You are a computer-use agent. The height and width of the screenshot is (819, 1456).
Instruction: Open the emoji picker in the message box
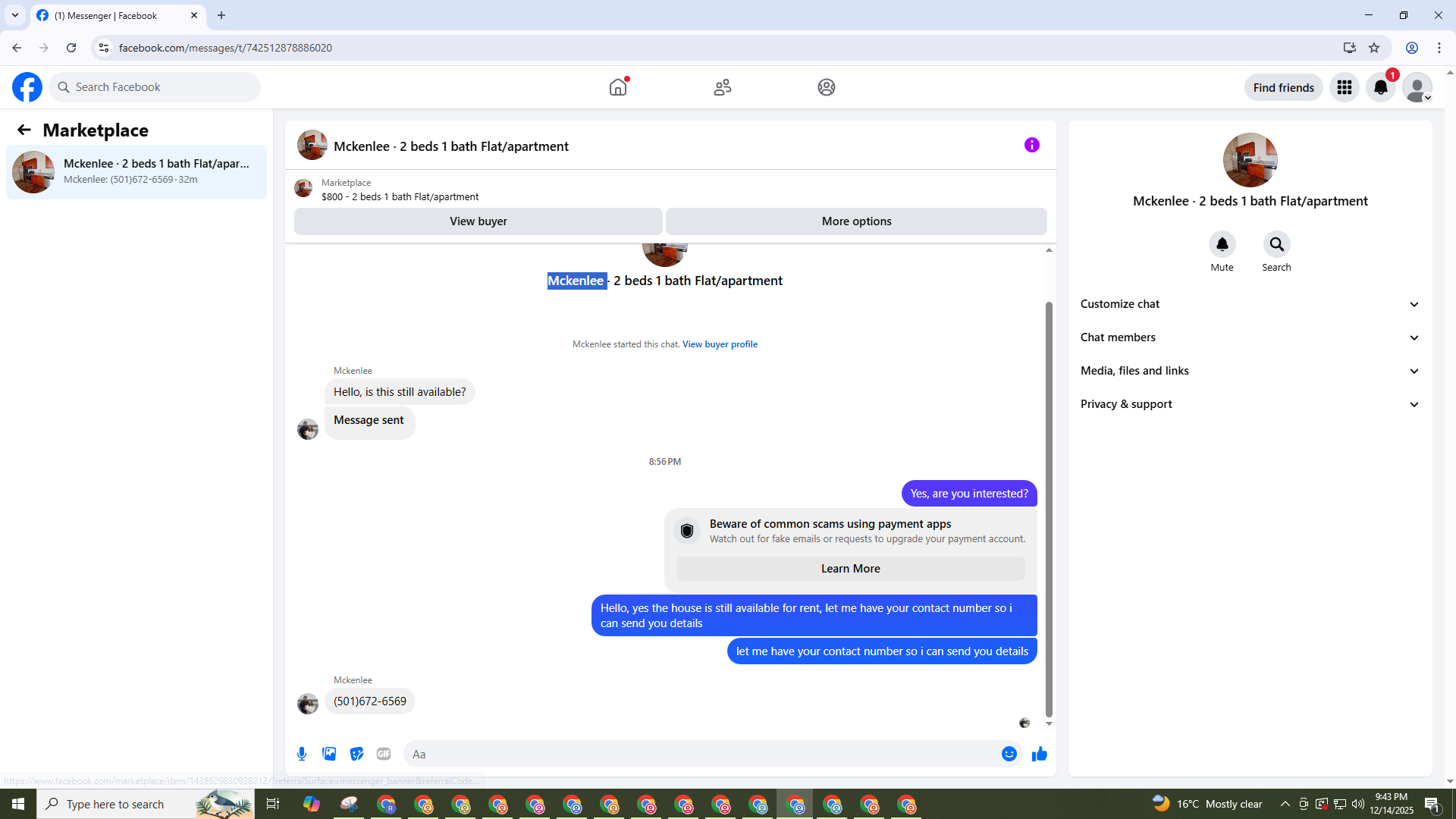(1009, 754)
